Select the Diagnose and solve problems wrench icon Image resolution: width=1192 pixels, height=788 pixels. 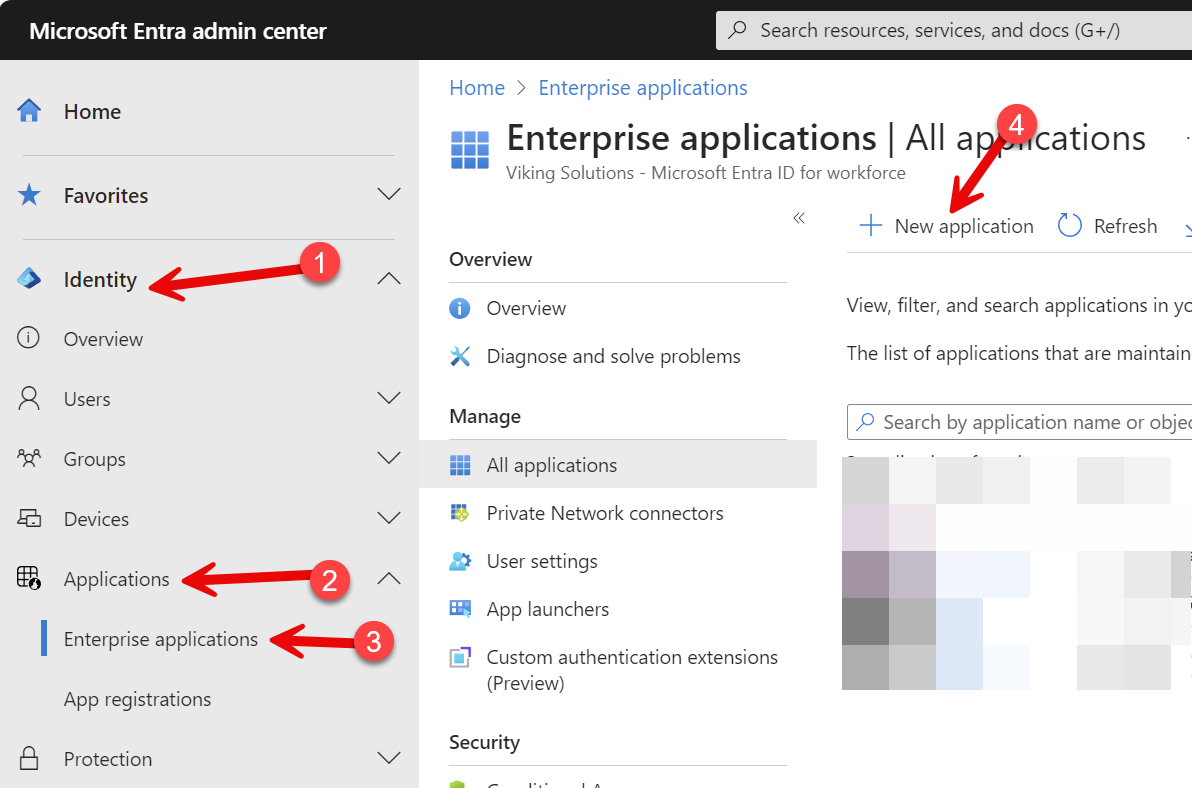click(x=459, y=355)
